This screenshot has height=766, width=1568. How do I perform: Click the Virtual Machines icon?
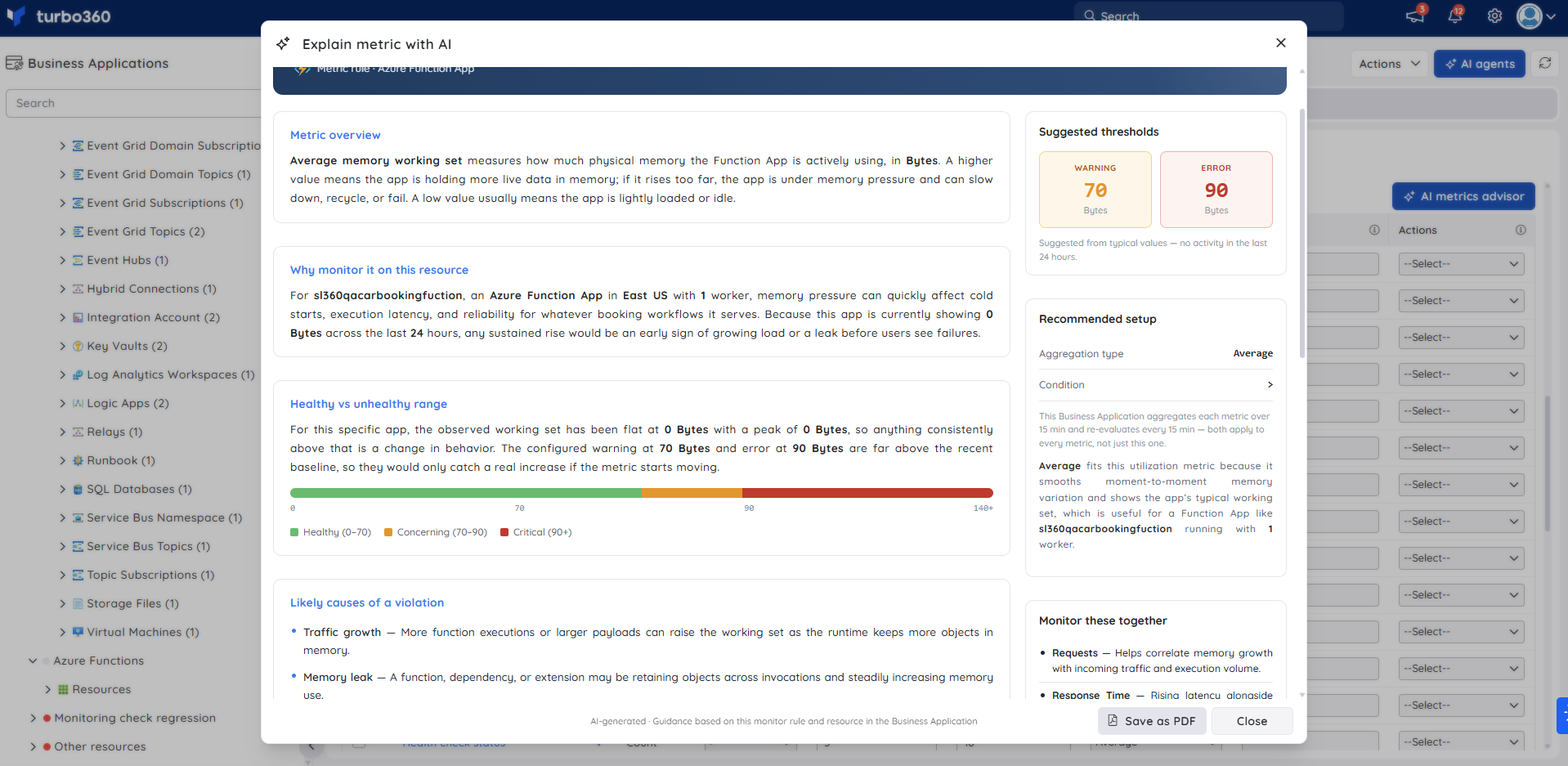(78, 632)
